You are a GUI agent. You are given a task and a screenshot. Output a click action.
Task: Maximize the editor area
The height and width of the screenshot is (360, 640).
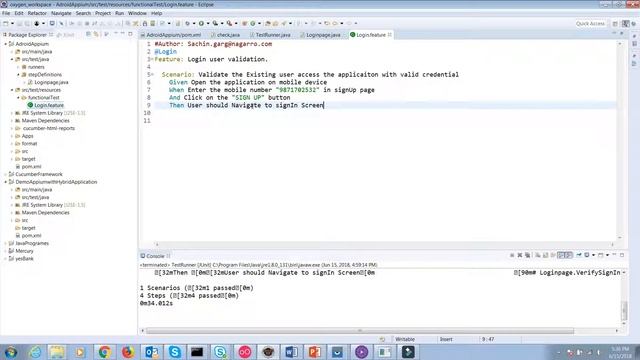coord(622,33)
